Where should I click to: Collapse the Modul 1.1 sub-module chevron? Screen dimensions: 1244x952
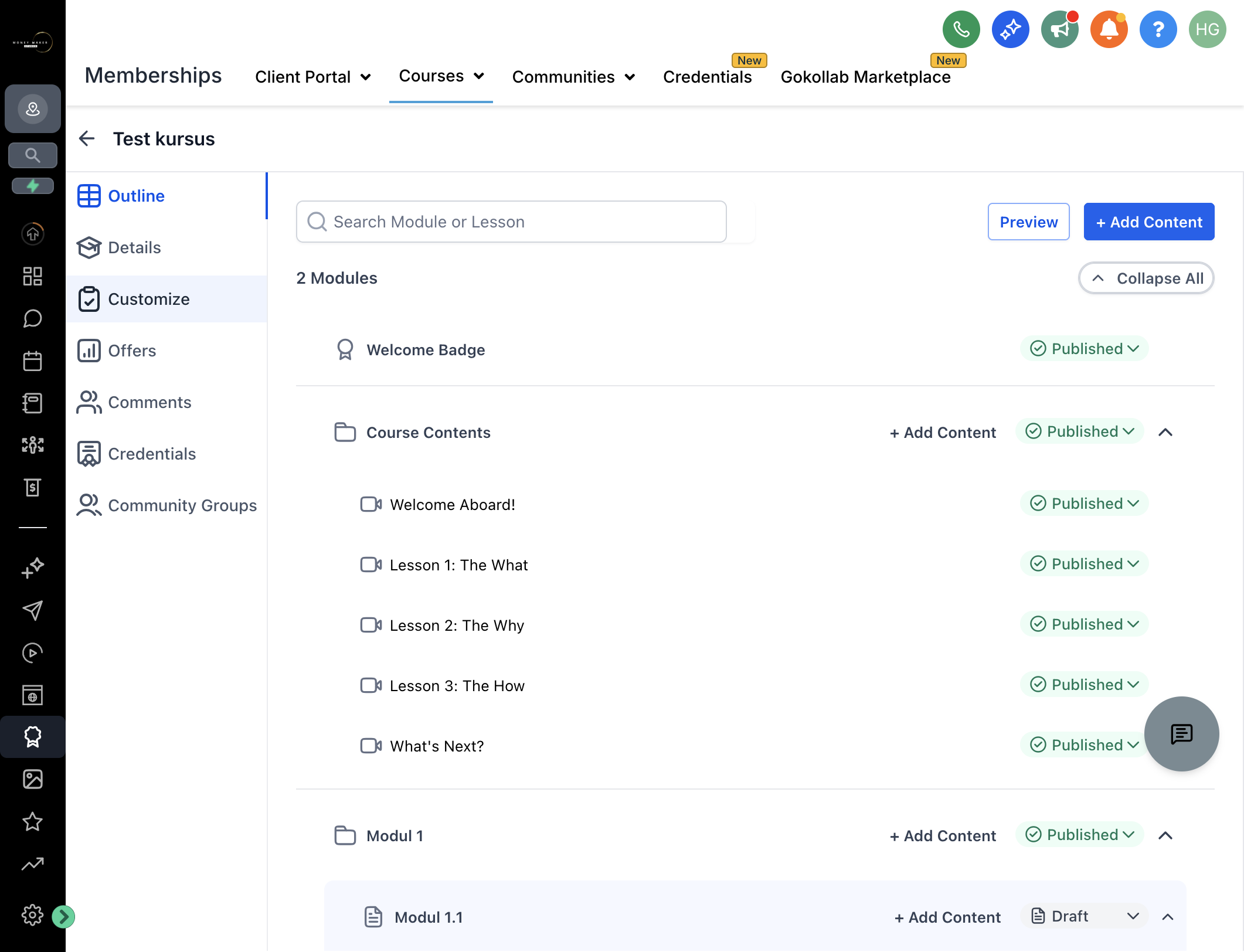pyautogui.click(x=1168, y=917)
